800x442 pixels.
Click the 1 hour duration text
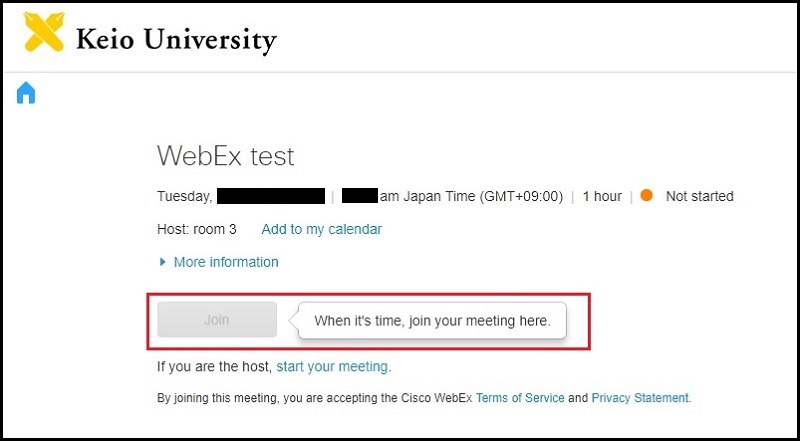click(x=602, y=196)
